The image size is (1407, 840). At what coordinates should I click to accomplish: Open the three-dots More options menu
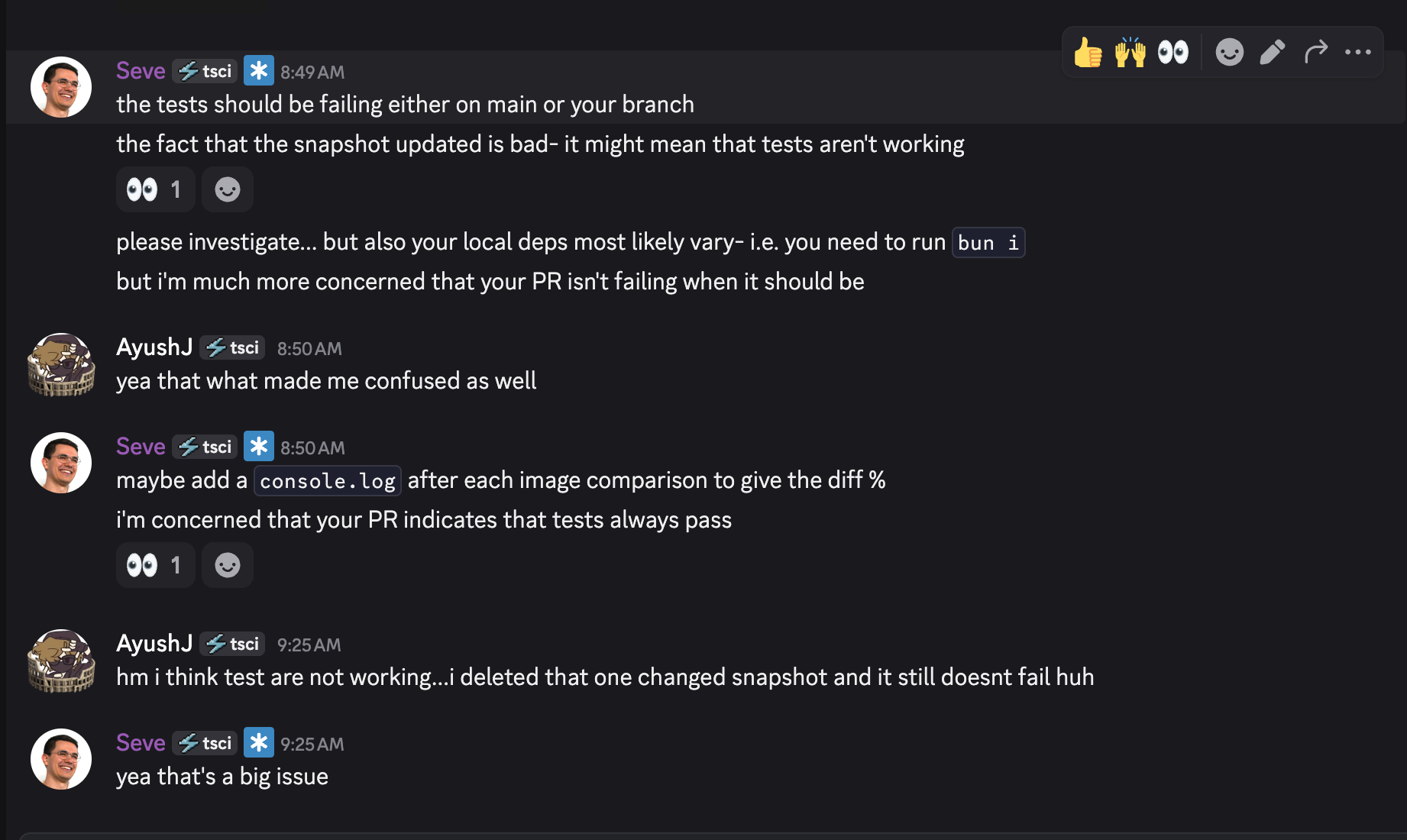tap(1358, 53)
